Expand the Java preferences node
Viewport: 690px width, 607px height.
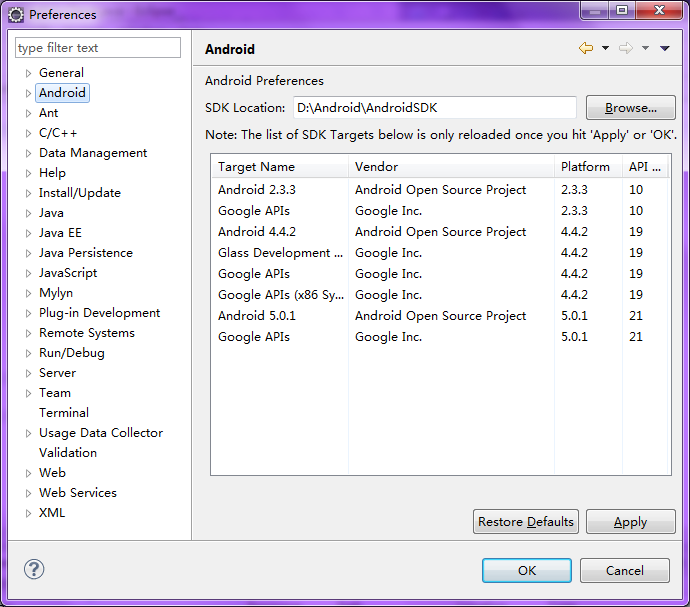pyautogui.click(x=28, y=213)
